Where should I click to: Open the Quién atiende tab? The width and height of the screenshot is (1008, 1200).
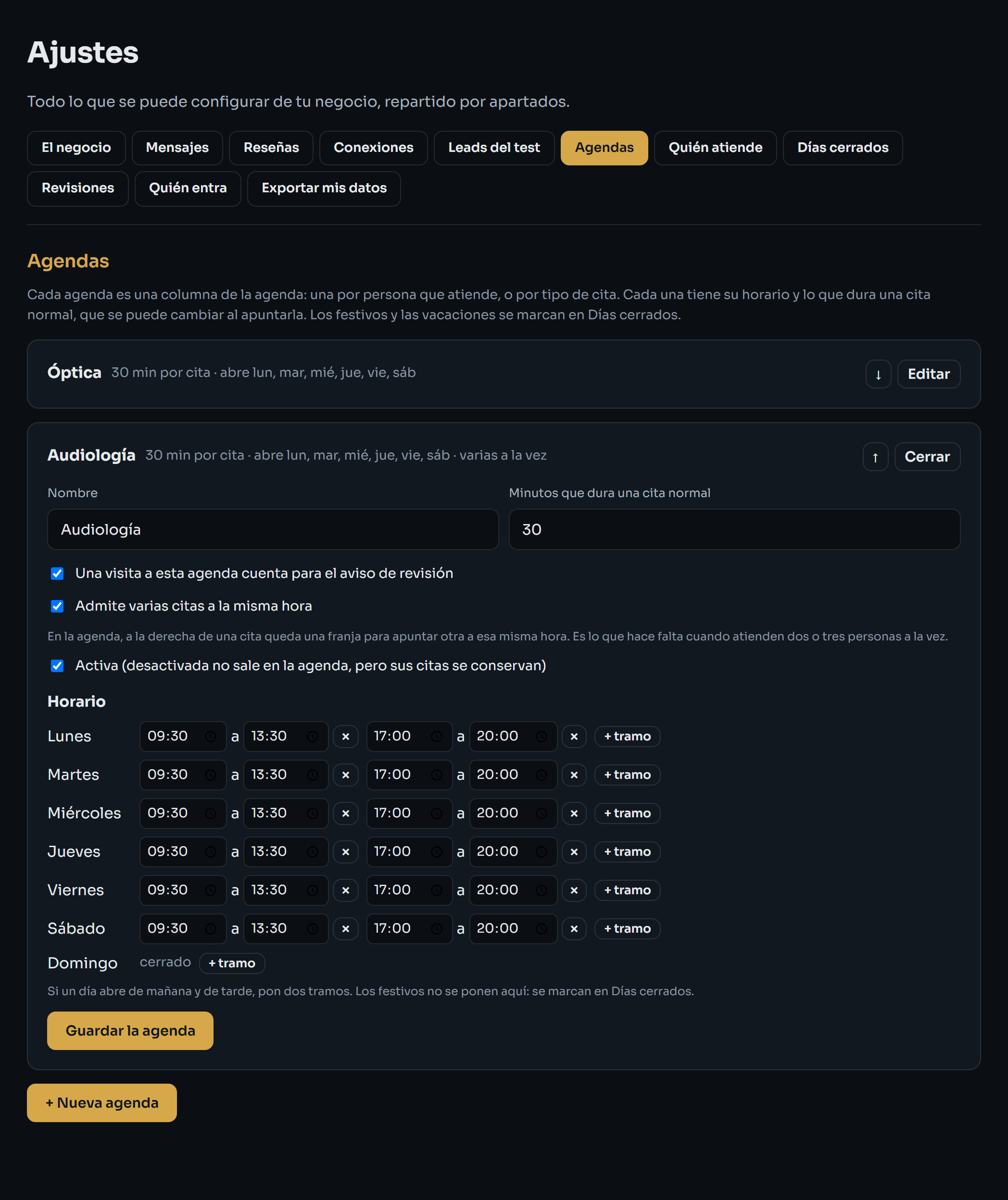click(x=715, y=148)
